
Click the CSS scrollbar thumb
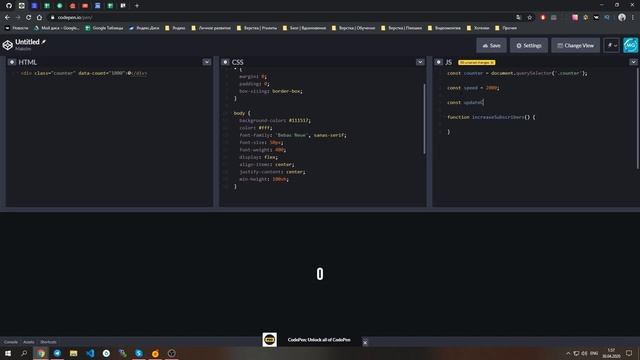coord(424,118)
